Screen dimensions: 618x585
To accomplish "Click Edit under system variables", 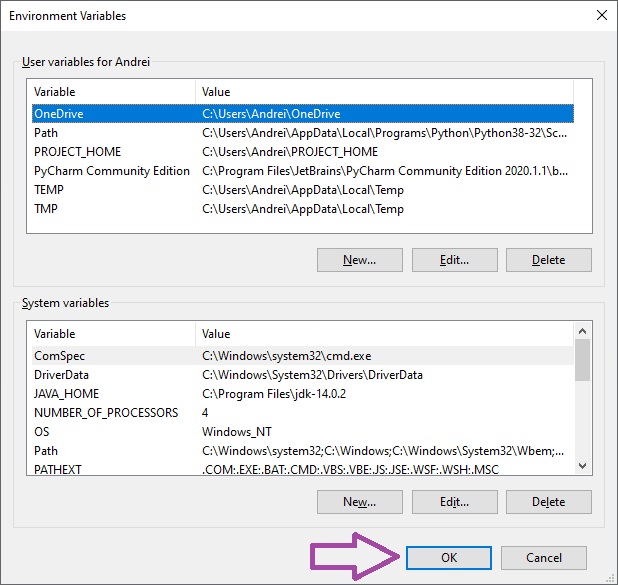I will click(454, 502).
